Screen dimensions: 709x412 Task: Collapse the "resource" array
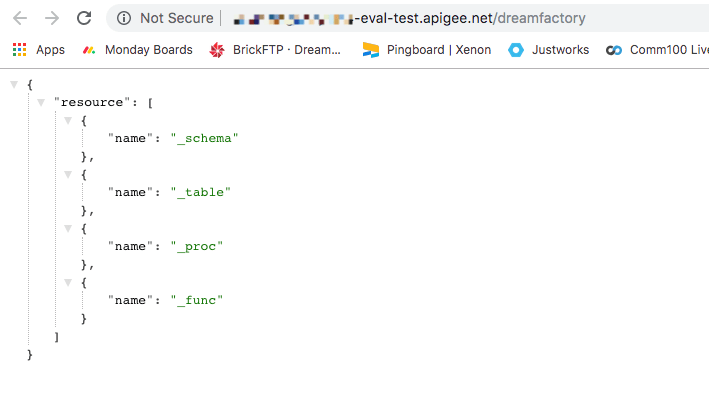pyautogui.click(x=41, y=102)
